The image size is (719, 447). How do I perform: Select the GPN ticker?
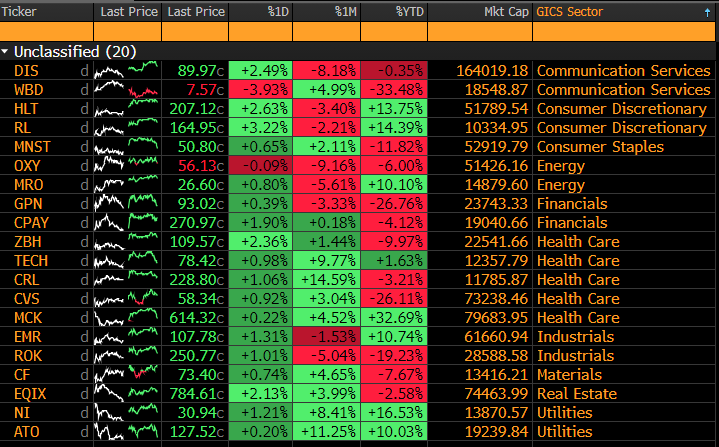(28, 204)
